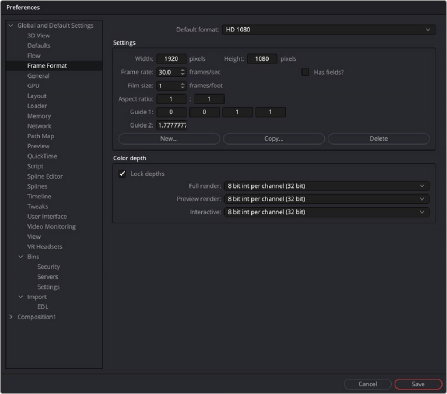Select Network preferences

39,126
